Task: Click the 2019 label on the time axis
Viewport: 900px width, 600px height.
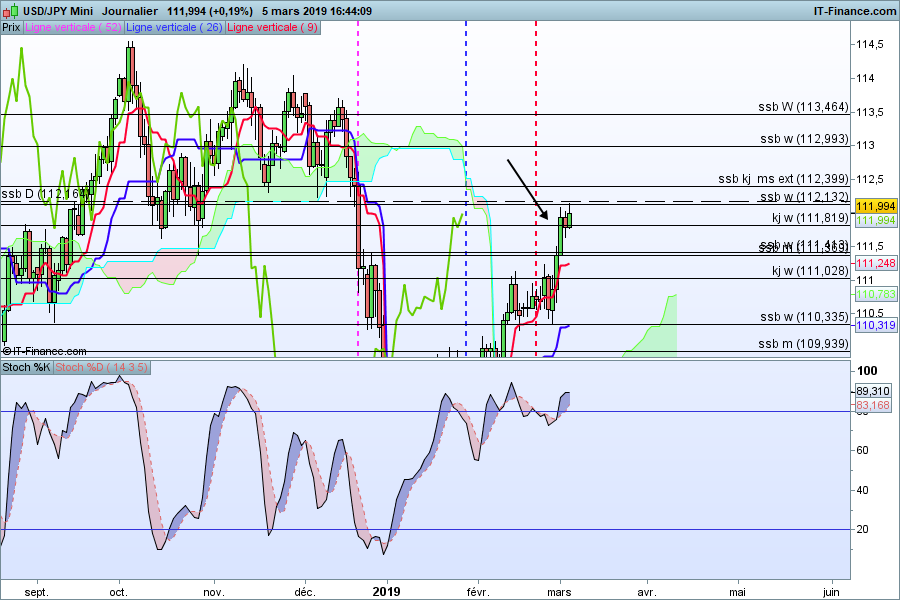Action: (x=386, y=591)
